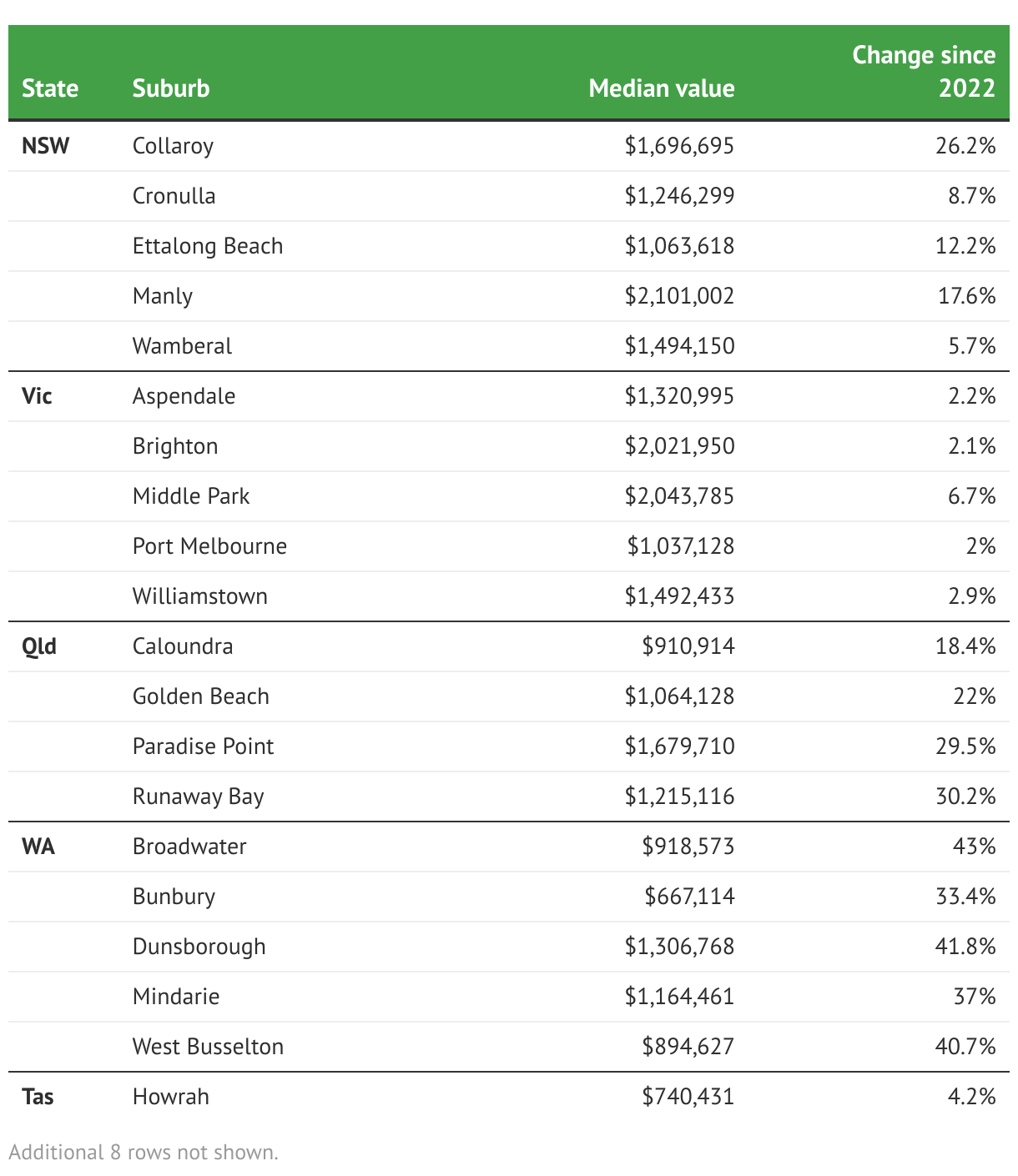The image size is (1018, 1176).
Task: Click the Dunsborough suburb cell
Action: 199,947
